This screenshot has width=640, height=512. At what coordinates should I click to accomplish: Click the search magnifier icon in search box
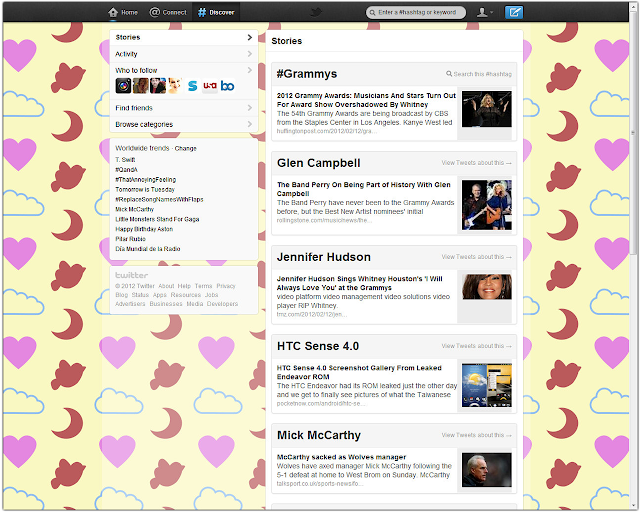click(372, 13)
